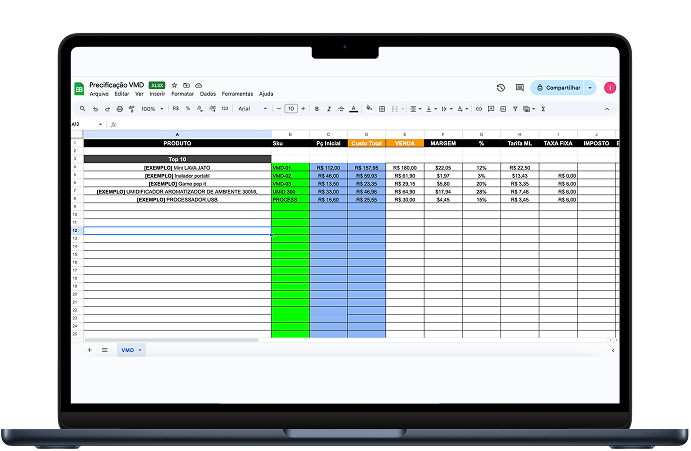Open the comments panel icon
Screen dimensions: 691x451
517,88
